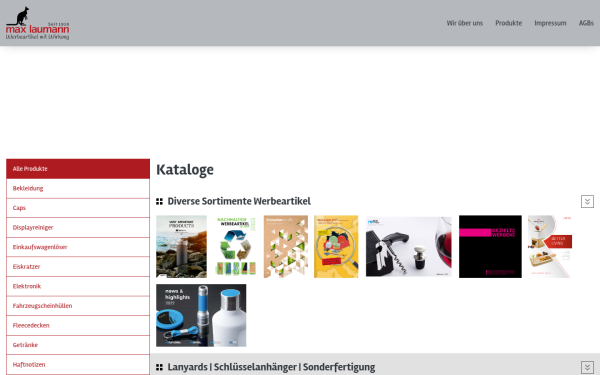Open the Haftnotizen category
This screenshot has height=375, width=600.
(78, 364)
